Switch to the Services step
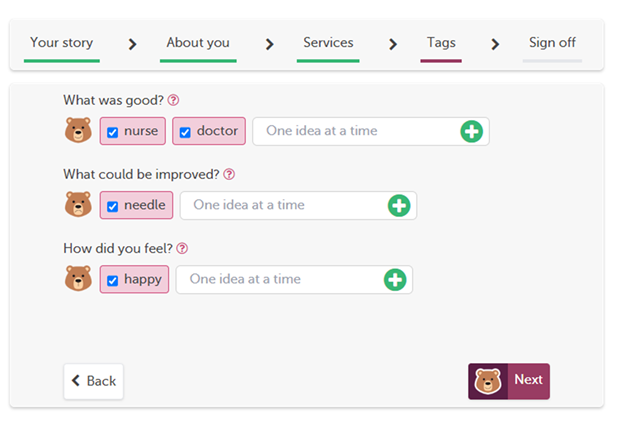Image resolution: width=620 pixels, height=421 pixels. point(328,43)
